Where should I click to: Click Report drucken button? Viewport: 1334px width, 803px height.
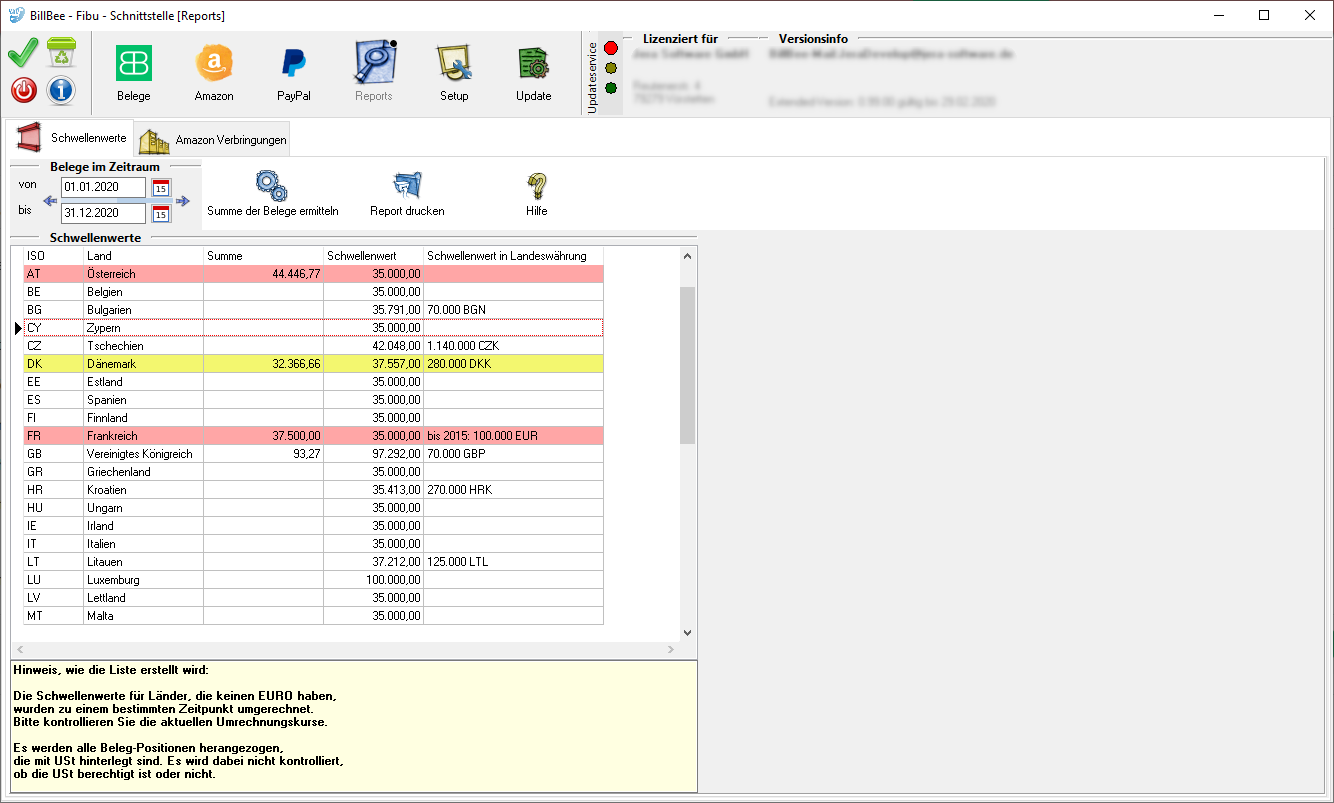pos(407,193)
